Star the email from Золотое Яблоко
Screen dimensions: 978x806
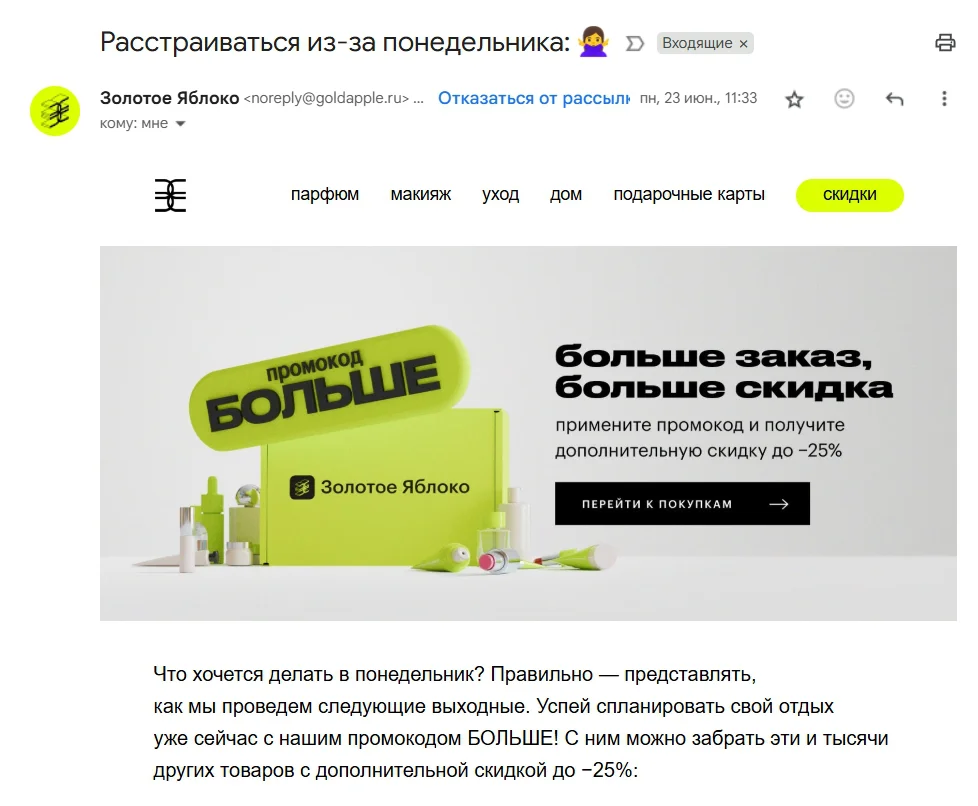tap(794, 99)
